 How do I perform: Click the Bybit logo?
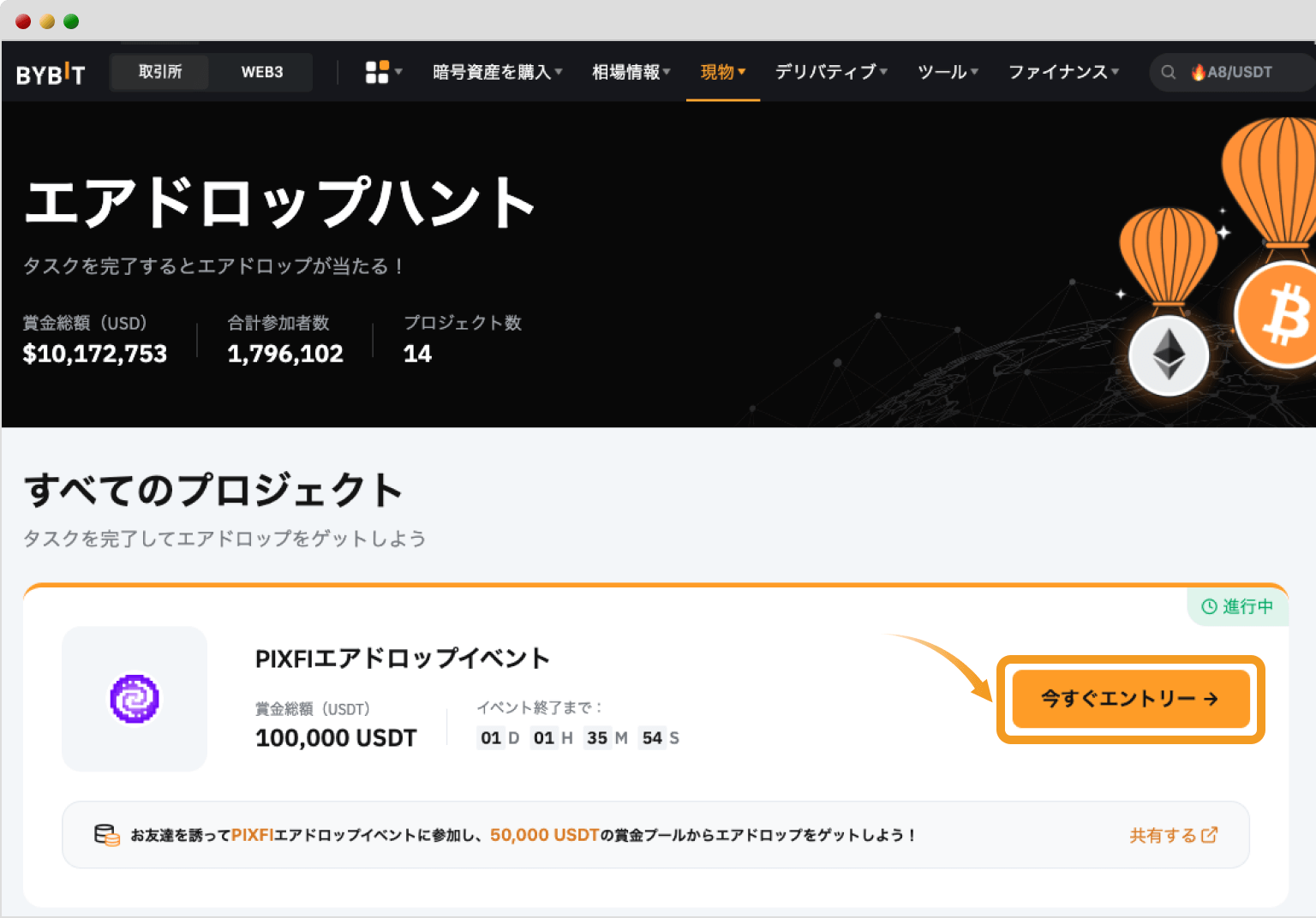pos(51,74)
